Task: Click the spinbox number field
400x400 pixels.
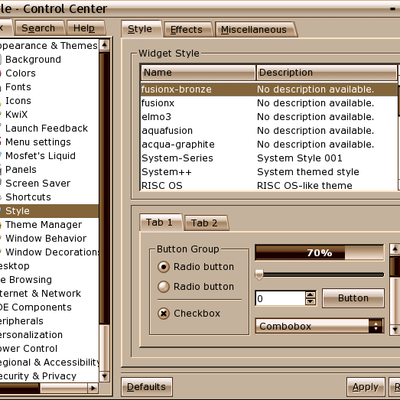Action: point(280,298)
